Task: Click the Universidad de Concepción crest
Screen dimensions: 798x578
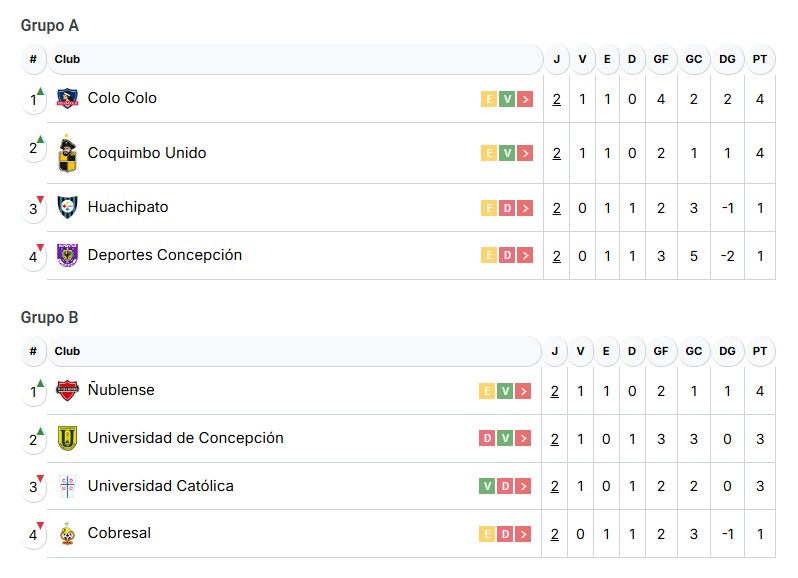Action: (x=67, y=438)
